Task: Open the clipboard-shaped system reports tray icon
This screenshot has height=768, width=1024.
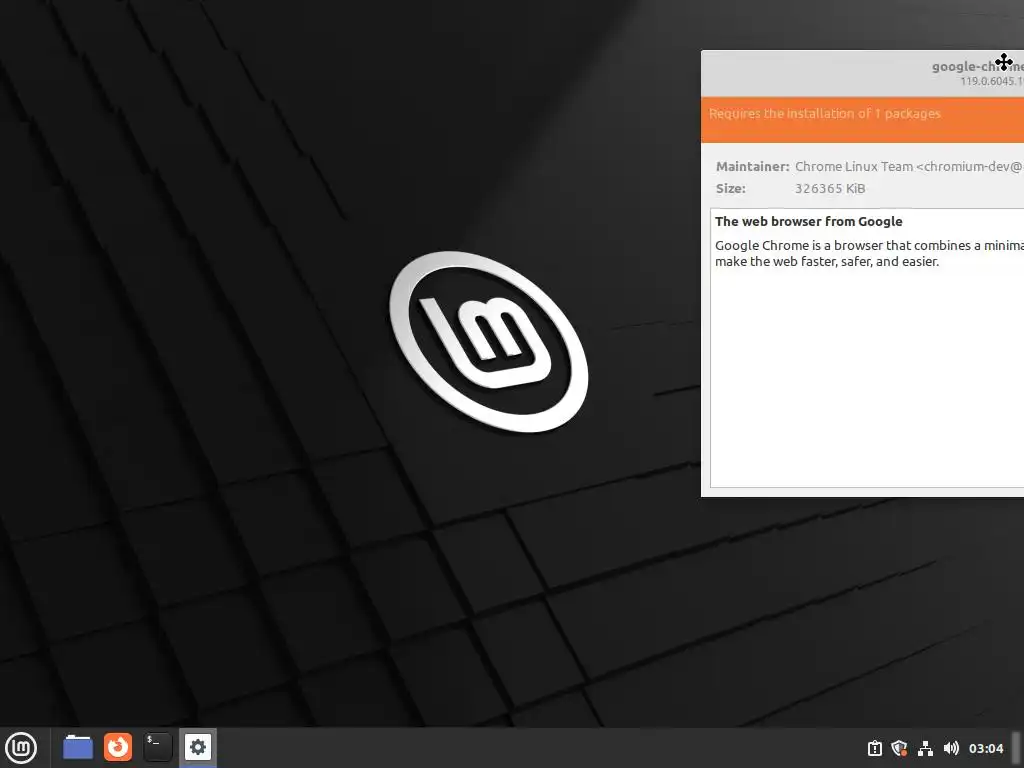Action: tap(874, 748)
